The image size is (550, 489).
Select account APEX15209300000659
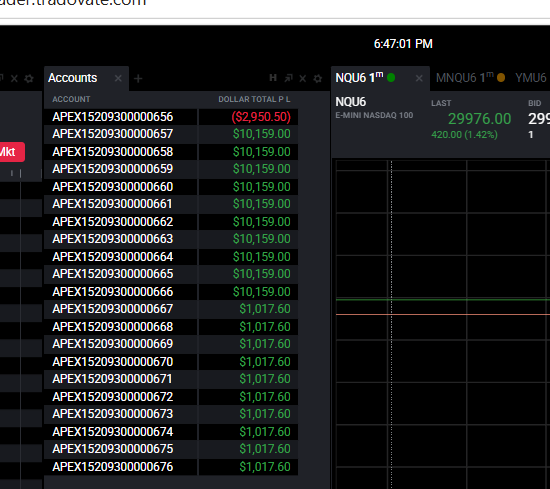click(x=113, y=169)
